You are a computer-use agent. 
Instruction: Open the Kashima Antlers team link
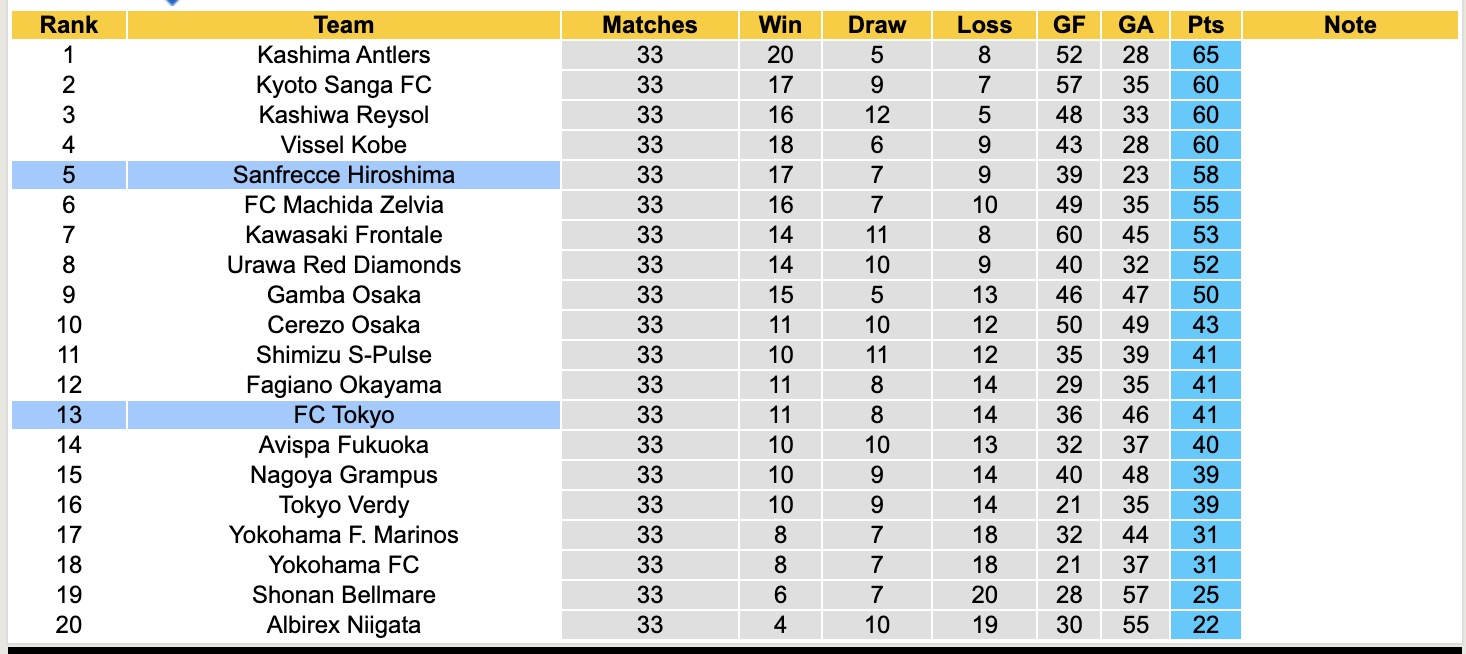coord(343,55)
